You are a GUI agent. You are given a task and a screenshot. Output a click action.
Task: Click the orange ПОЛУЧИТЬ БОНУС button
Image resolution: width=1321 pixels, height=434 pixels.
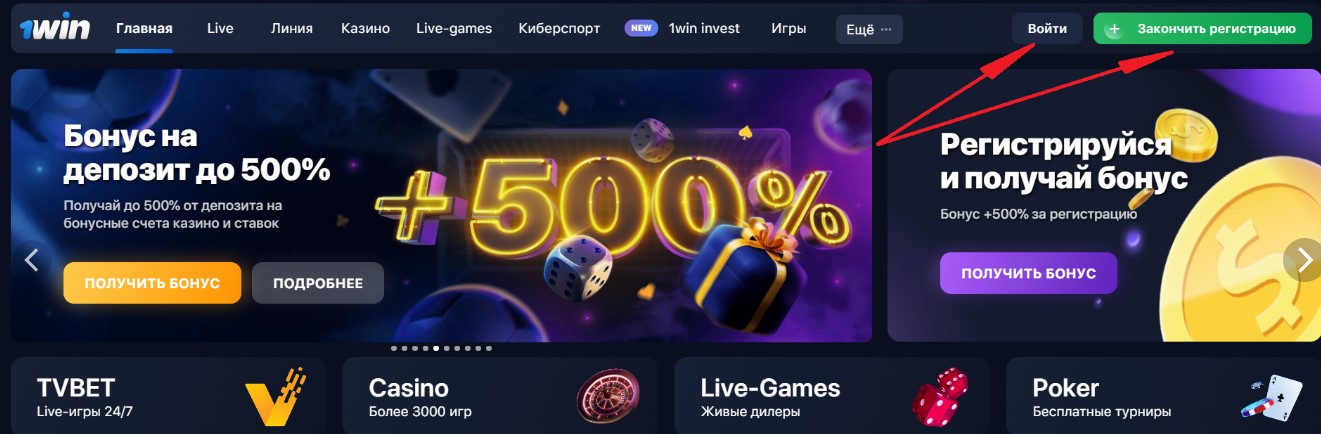(152, 283)
